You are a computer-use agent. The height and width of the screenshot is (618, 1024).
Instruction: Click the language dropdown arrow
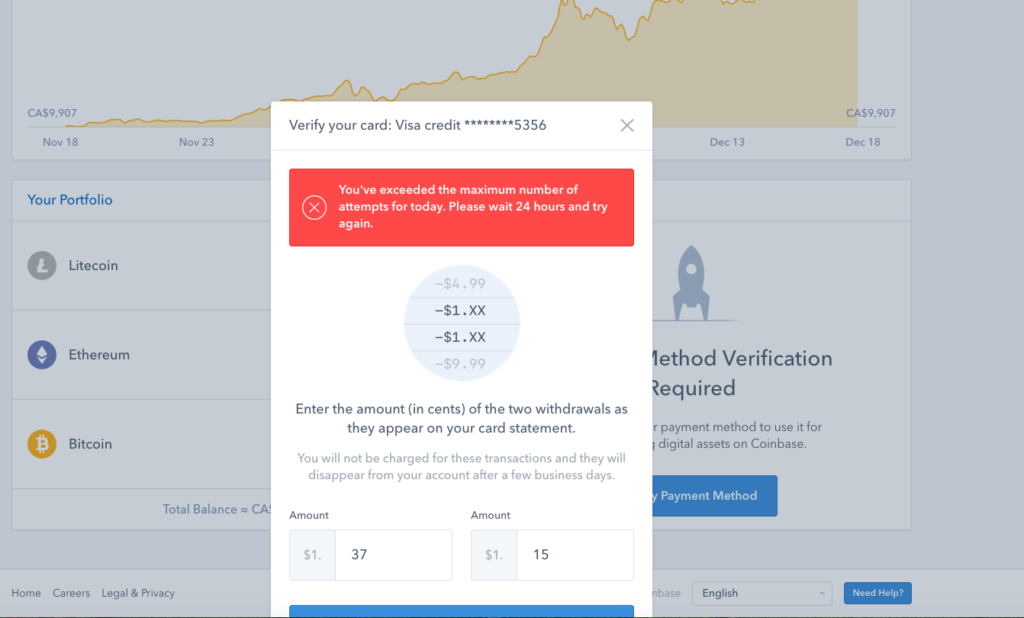coord(822,594)
